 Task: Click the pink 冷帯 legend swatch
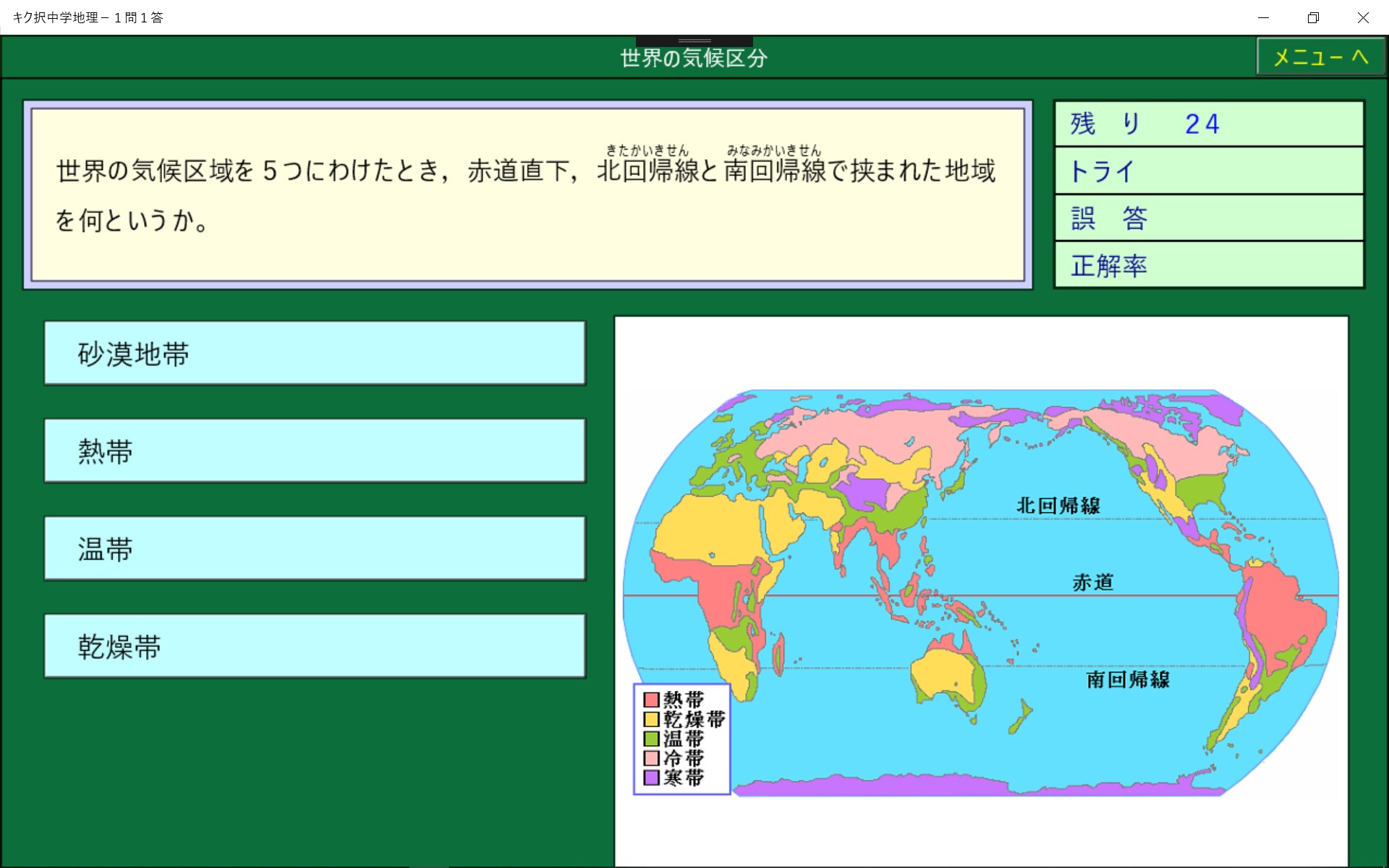(x=651, y=758)
